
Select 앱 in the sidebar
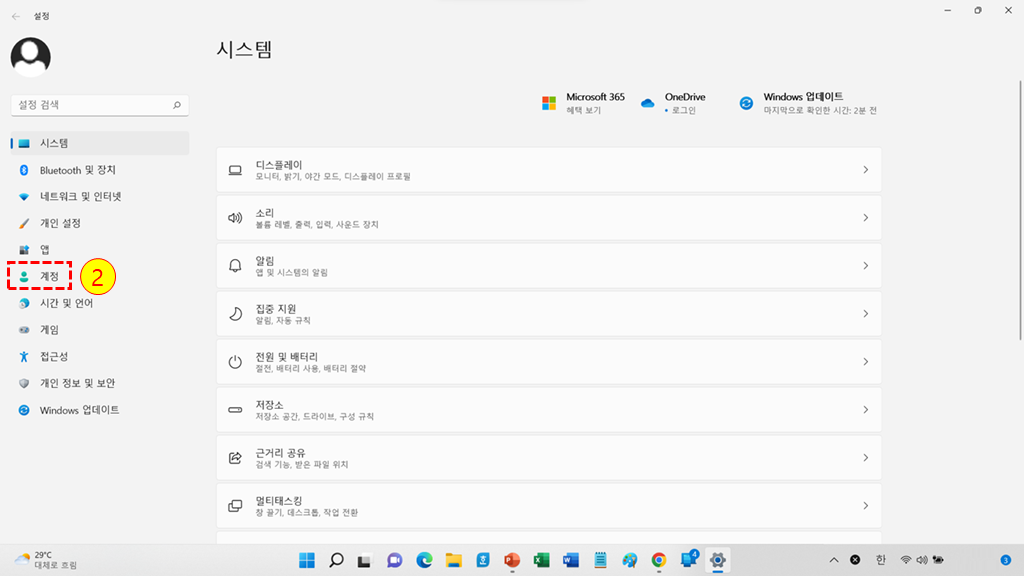click(100, 249)
